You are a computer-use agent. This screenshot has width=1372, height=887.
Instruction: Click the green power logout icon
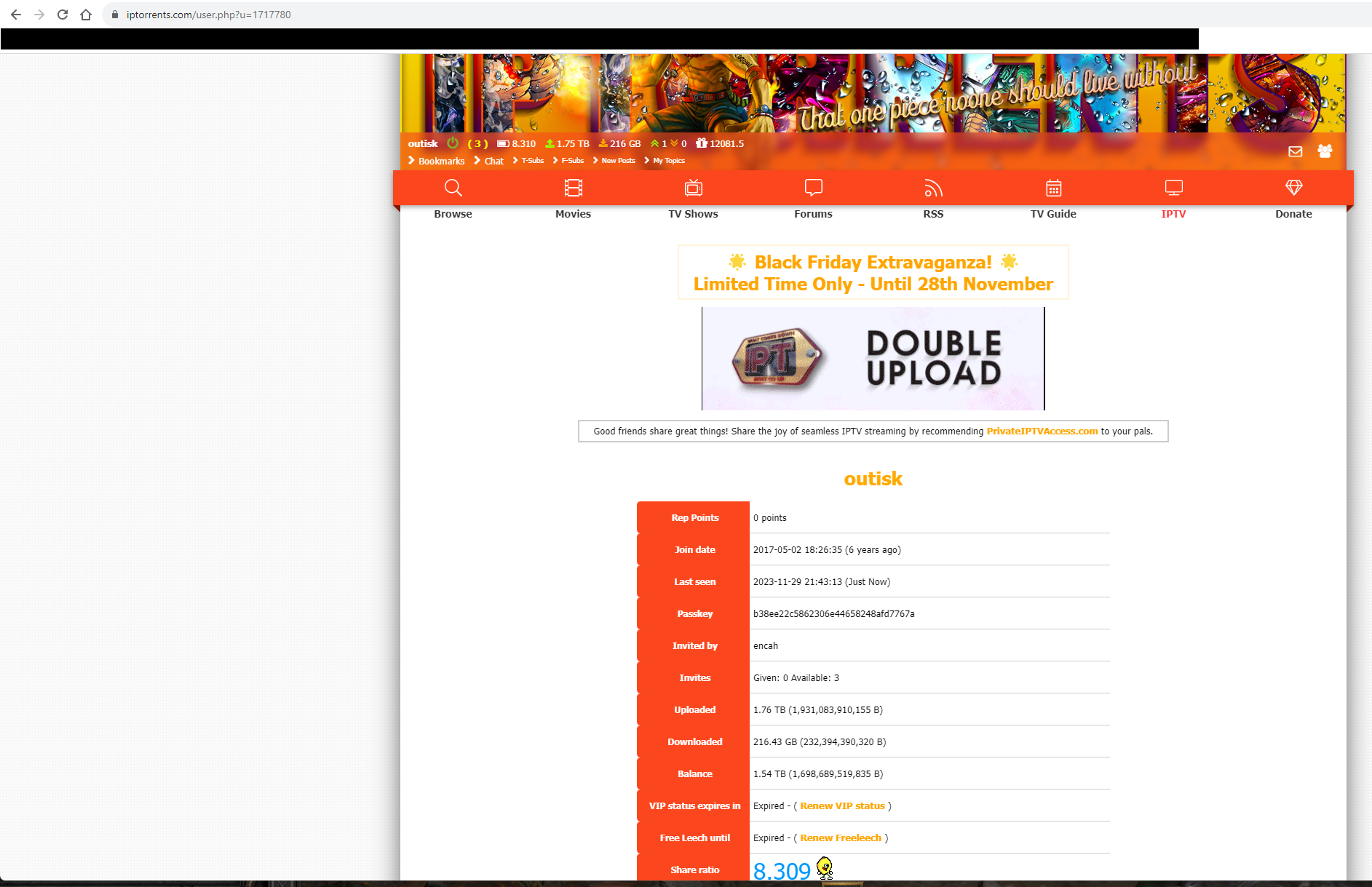453,143
